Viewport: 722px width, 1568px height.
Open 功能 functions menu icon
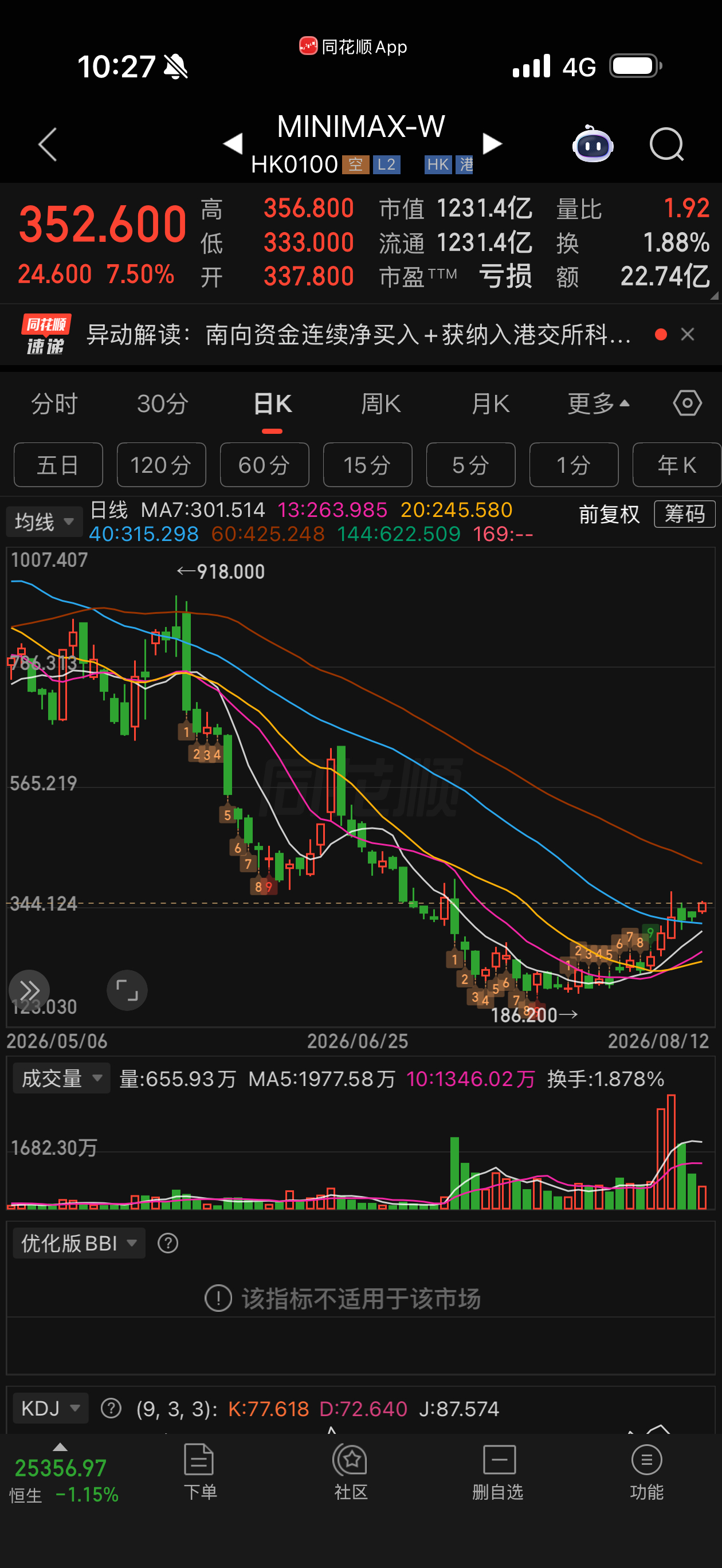646,1471
